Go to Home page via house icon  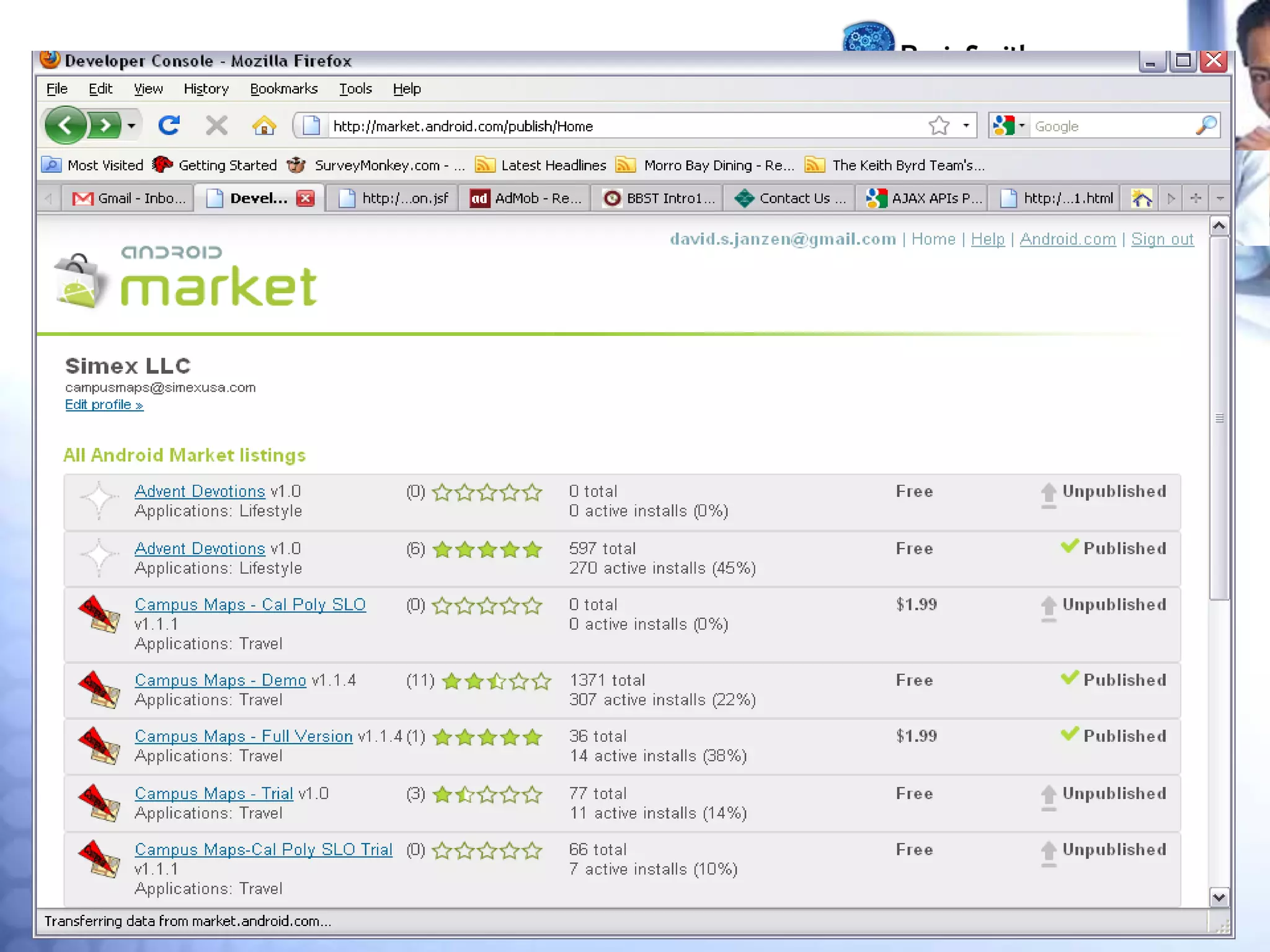coord(264,126)
